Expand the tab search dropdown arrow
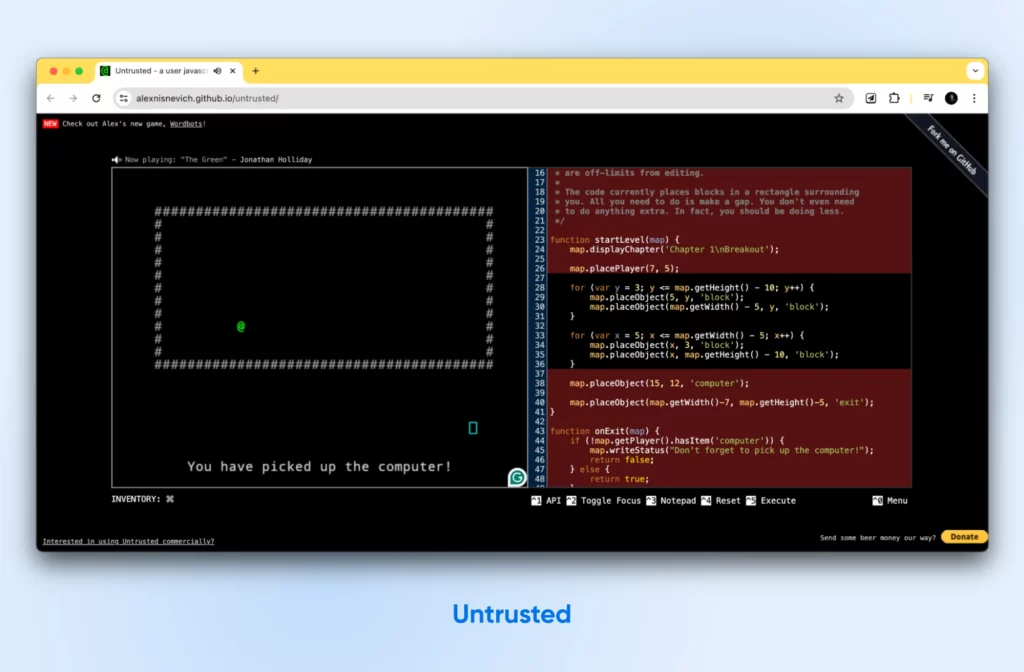The image size is (1024, 672). click(x=974, y=71)
